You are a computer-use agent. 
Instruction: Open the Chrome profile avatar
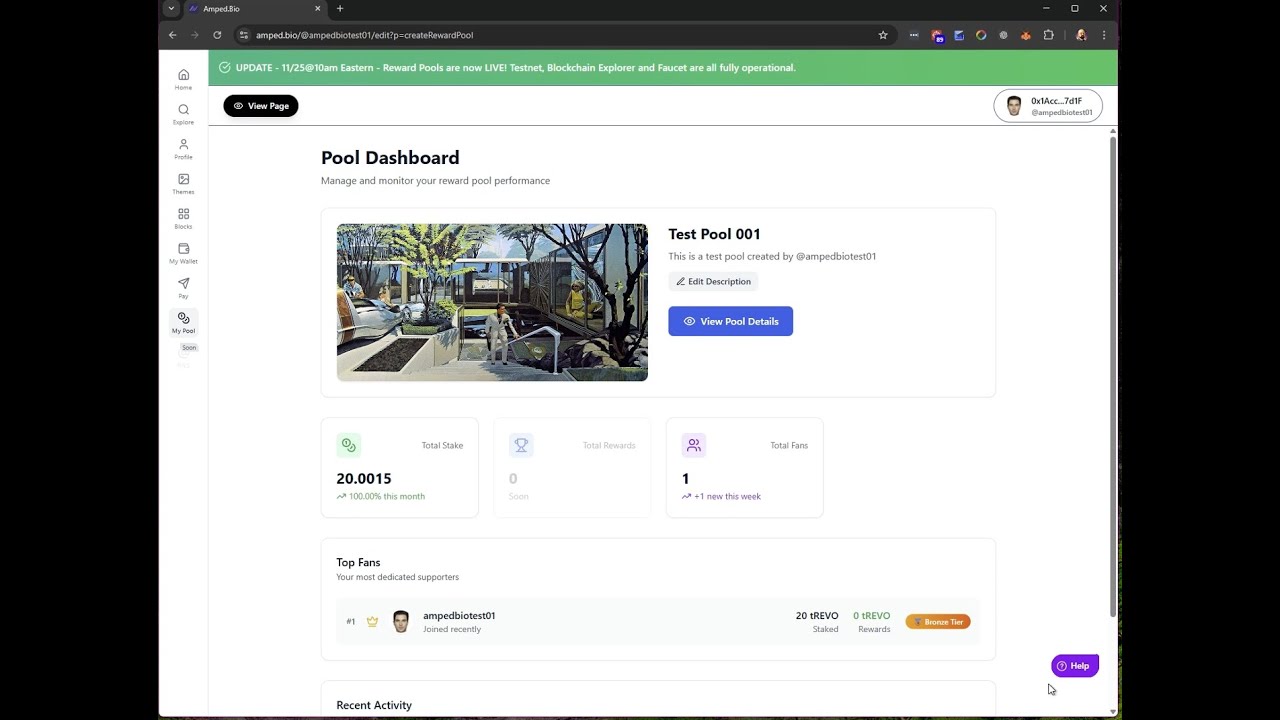pos(1081,35)
